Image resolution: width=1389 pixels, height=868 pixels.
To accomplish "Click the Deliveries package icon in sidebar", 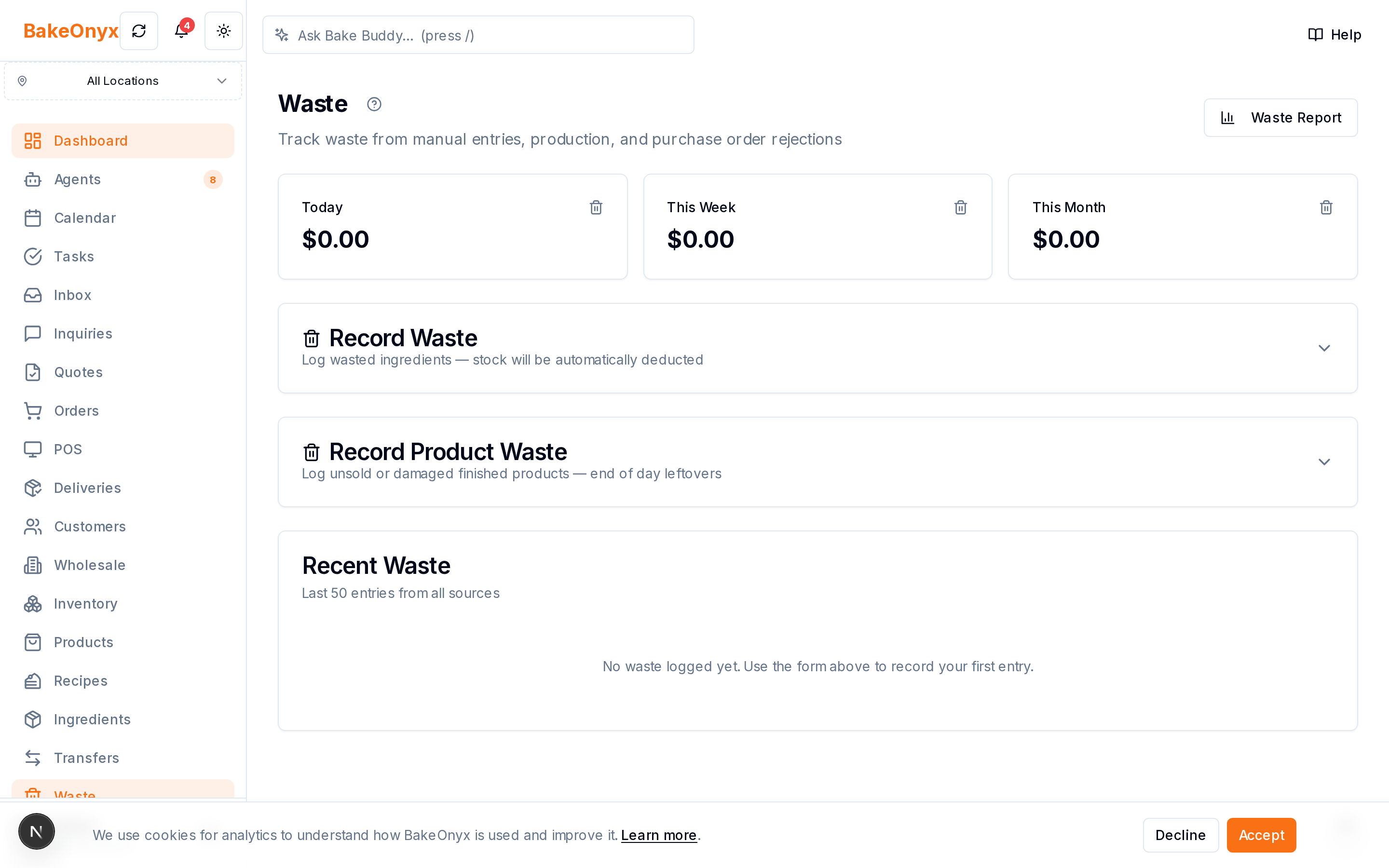I will [33, 488].
